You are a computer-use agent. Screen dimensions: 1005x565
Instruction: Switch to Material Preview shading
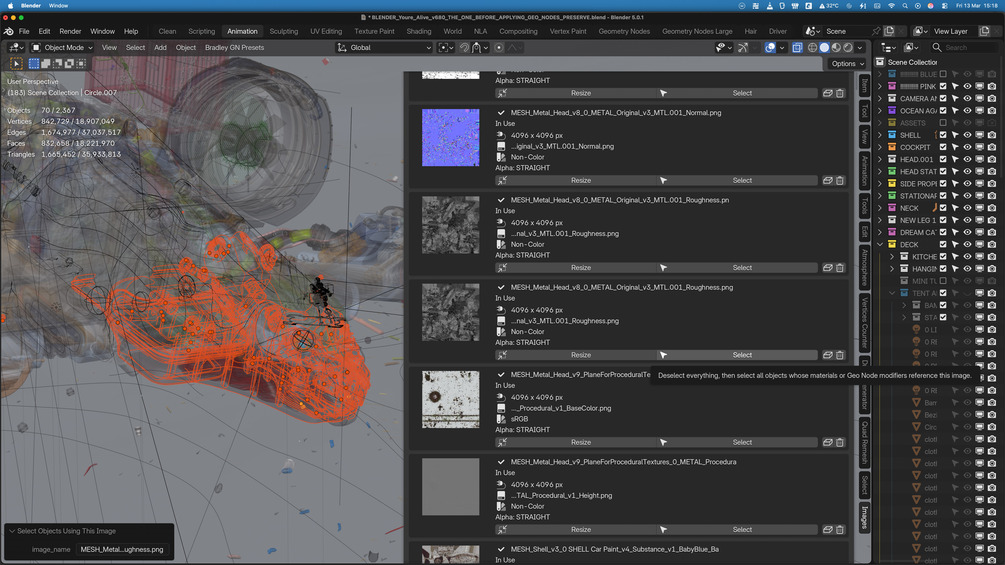click(x=836, y=47)
